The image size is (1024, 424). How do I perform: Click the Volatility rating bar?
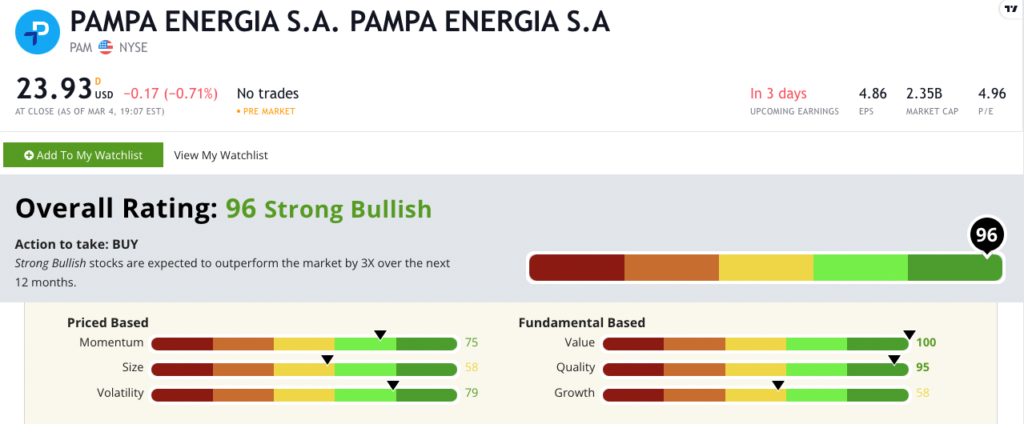click(304, 393)
